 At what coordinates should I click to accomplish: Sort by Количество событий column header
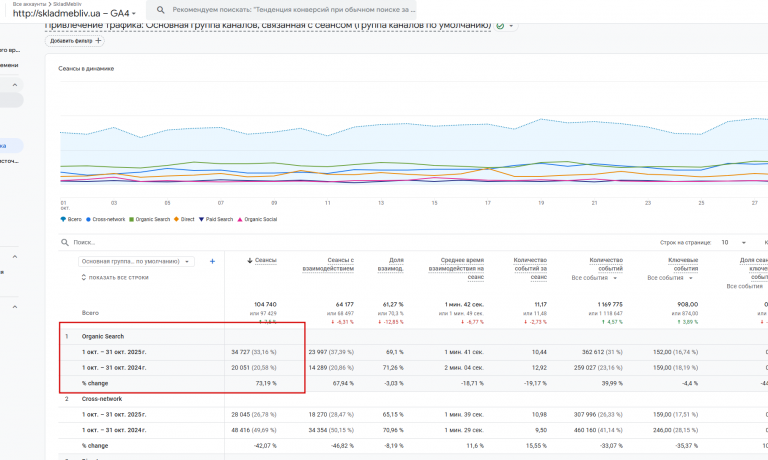point(606,265)
